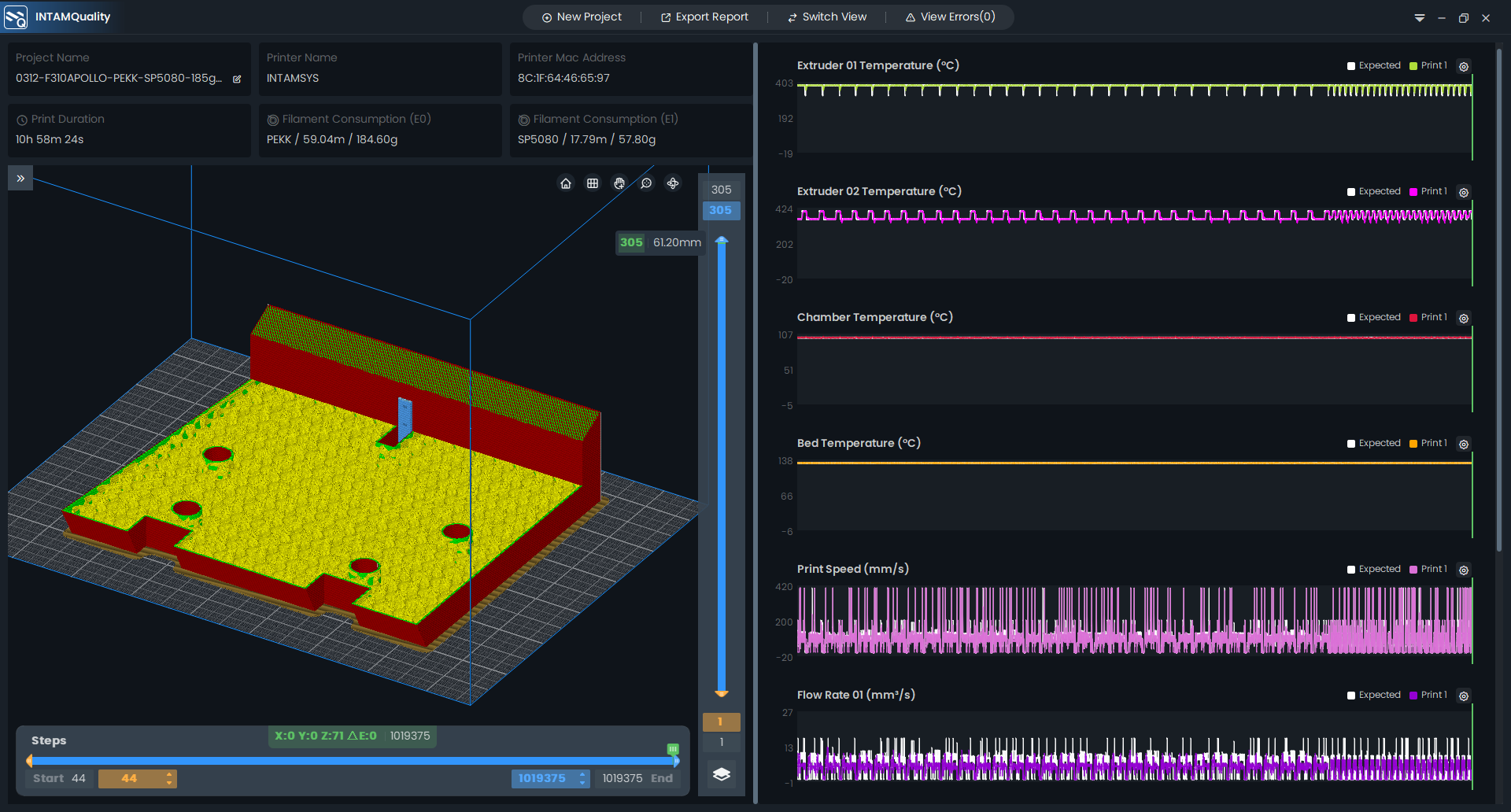
Task: Toggle Print 1 legend in Print Speed chart
Action: pos(1428,569)
